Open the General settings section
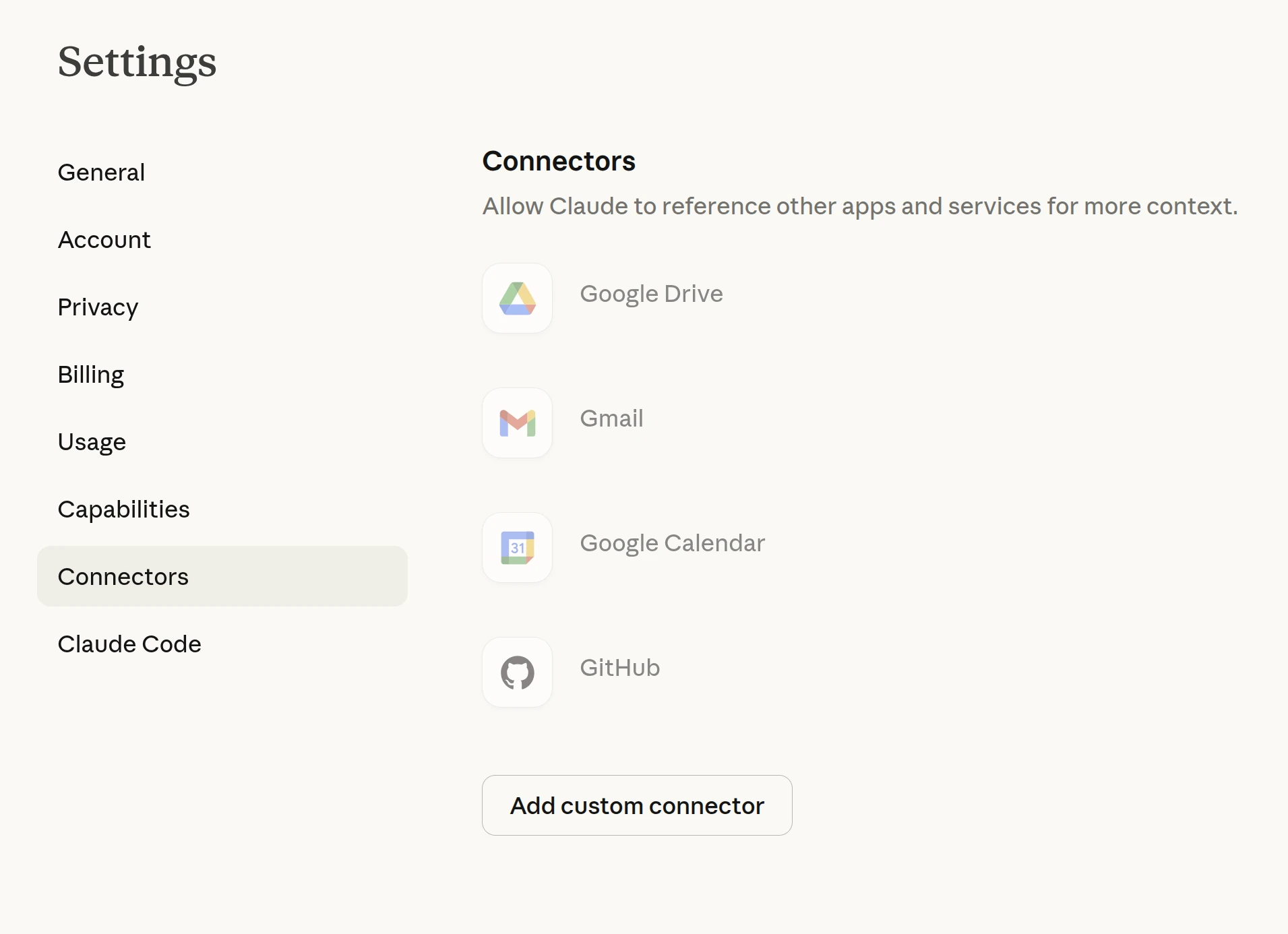Screen dimensions: 1288x934 point(101,173)
